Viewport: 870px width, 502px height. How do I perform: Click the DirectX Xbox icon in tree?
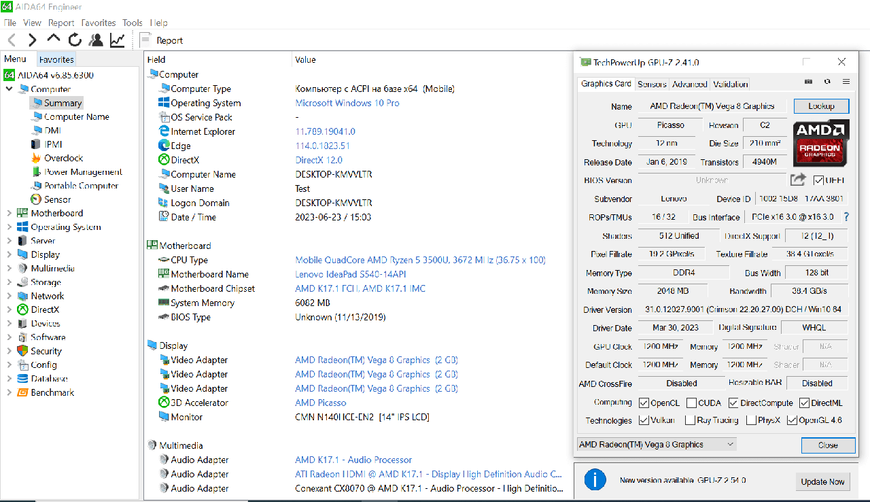22,310
